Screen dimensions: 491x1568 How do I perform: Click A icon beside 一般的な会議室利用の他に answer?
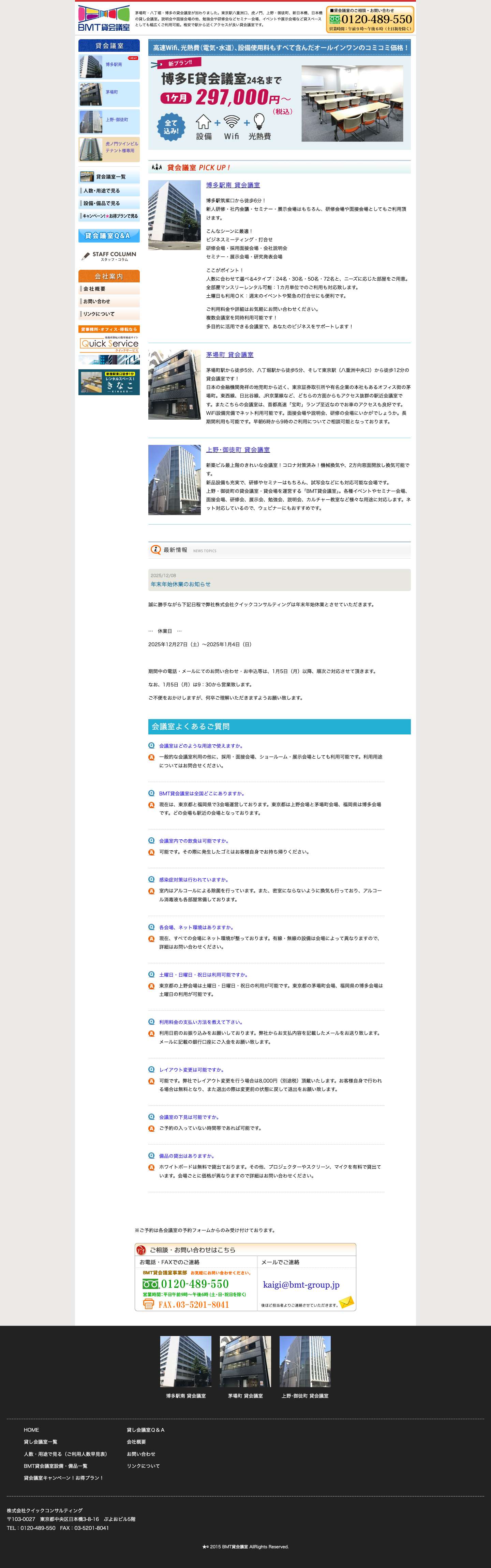[152, 757]
